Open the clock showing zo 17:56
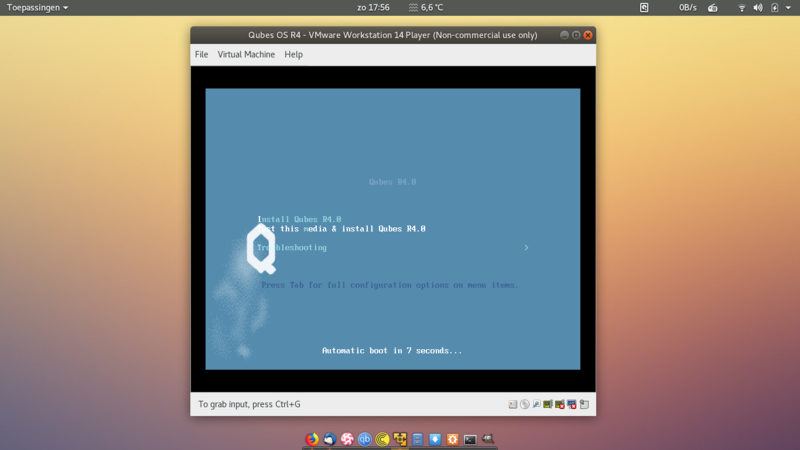The image size is (800, 450). click(373, 8)
